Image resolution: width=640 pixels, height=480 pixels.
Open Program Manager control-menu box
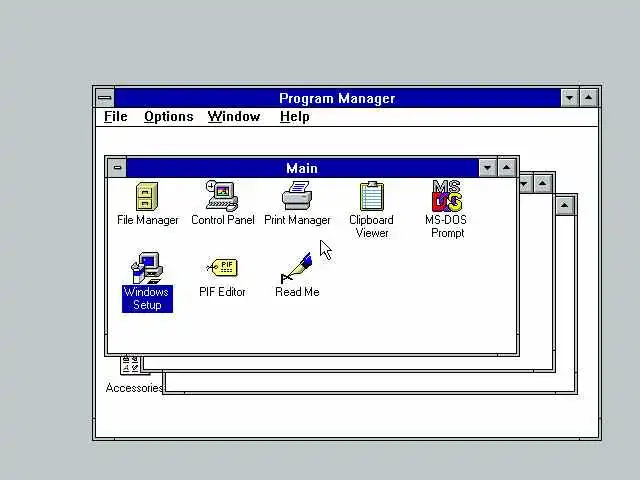[105, 98]
